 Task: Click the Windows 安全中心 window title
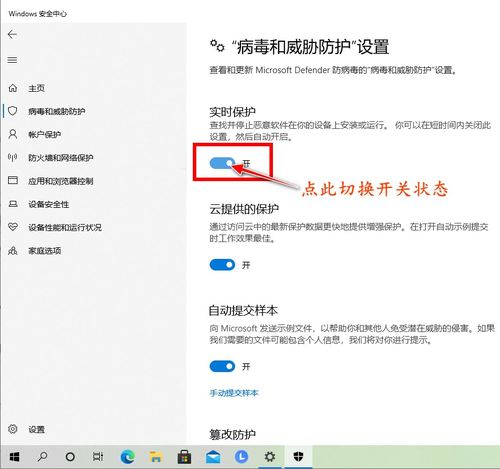(x=38, y=14)
